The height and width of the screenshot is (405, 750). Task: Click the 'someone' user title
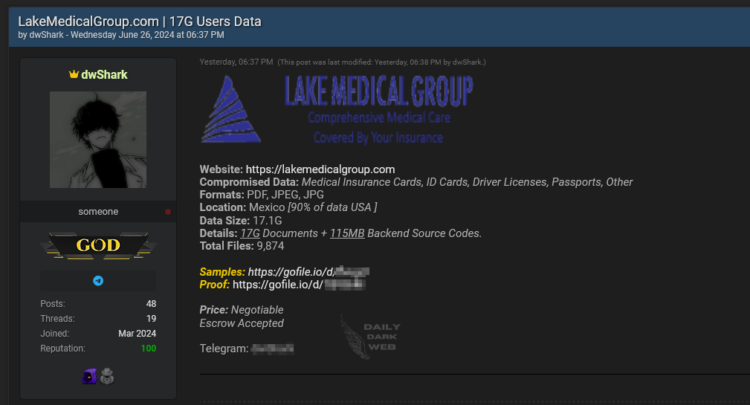98,211
